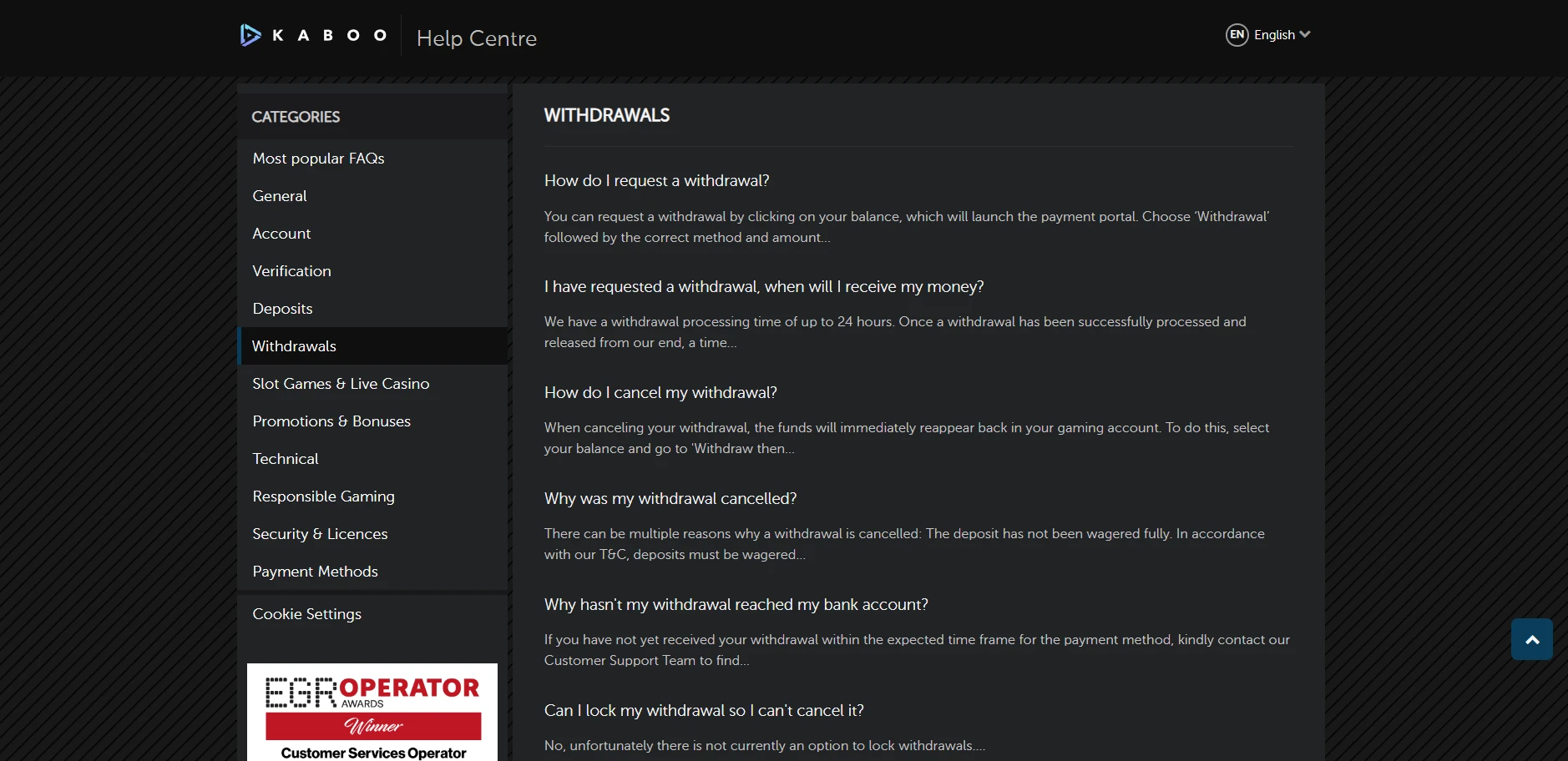
Task: Click the Kaboo wordmark text
Action: click(330, 35)
